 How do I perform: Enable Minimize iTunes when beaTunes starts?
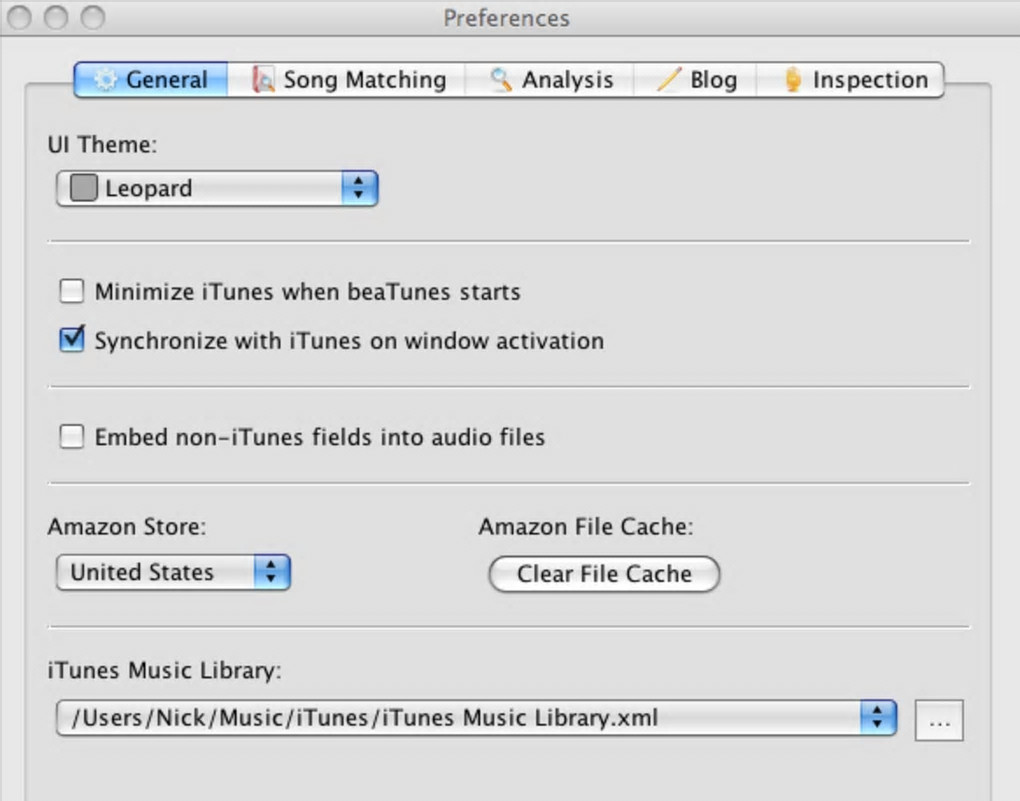[x=72, y=292]
